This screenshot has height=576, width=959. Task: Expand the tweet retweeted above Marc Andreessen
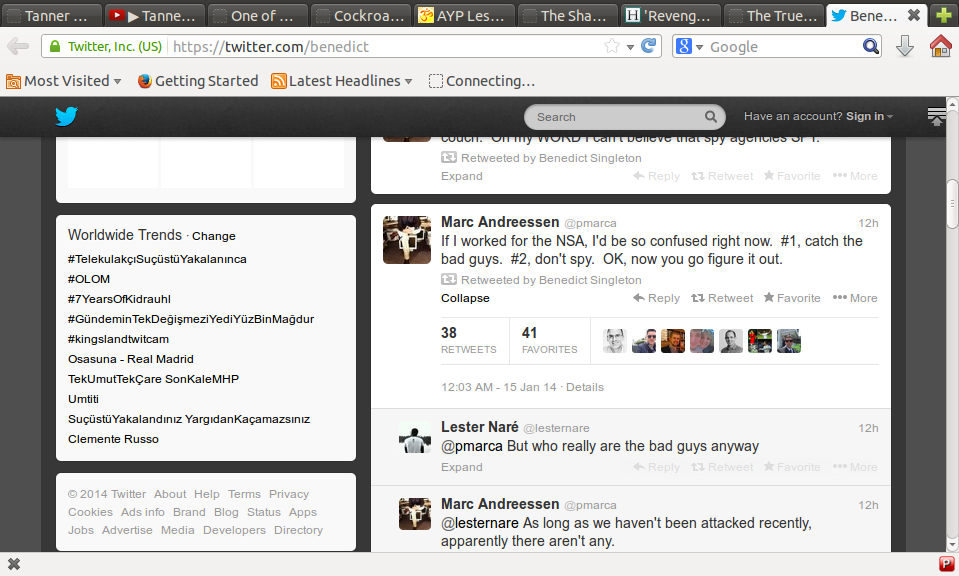(462, 176)
